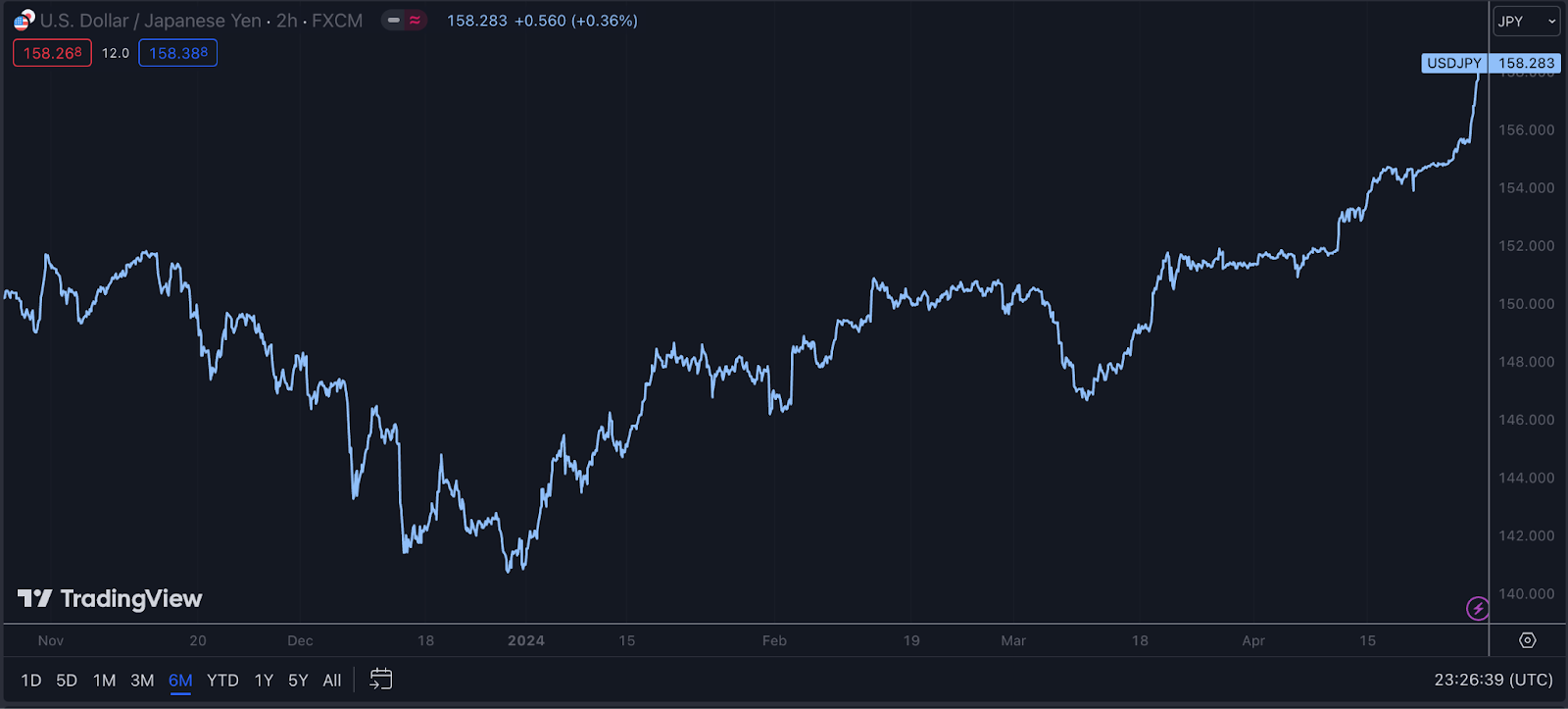This screenshot has width=1568, height=709.
Task: Open the JPY currency dropdown
Action: click(x=1526, y=21)
